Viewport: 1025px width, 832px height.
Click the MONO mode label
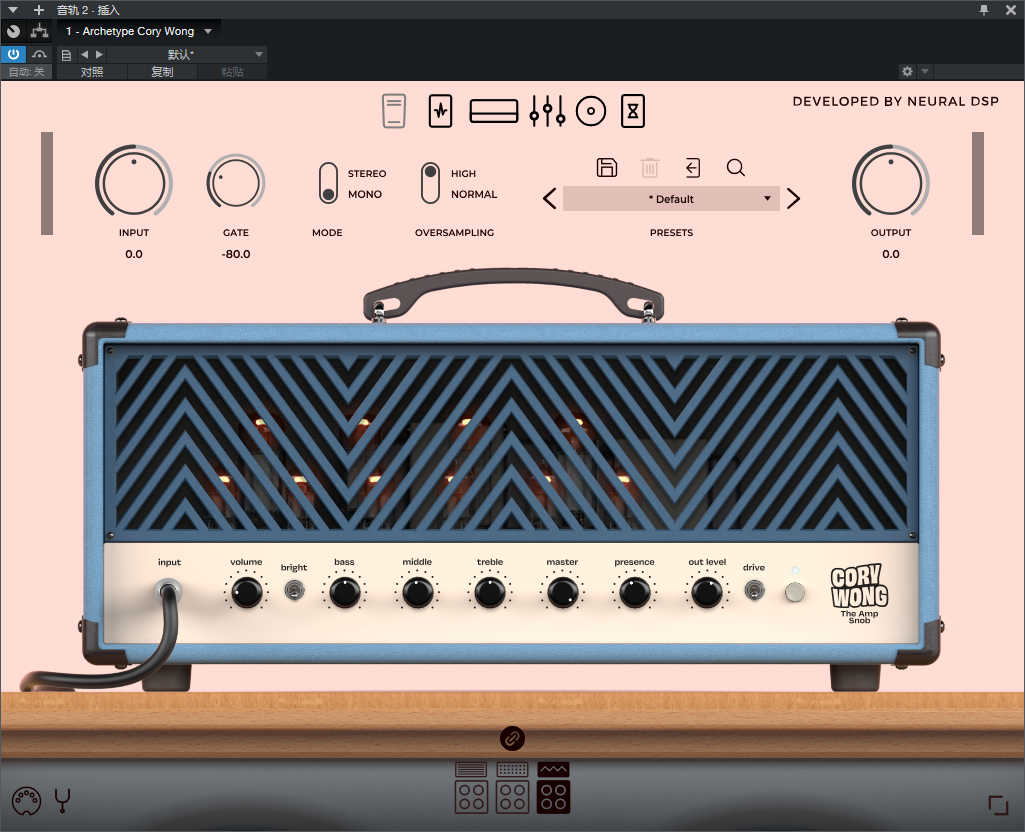click(x=365, y=194)
